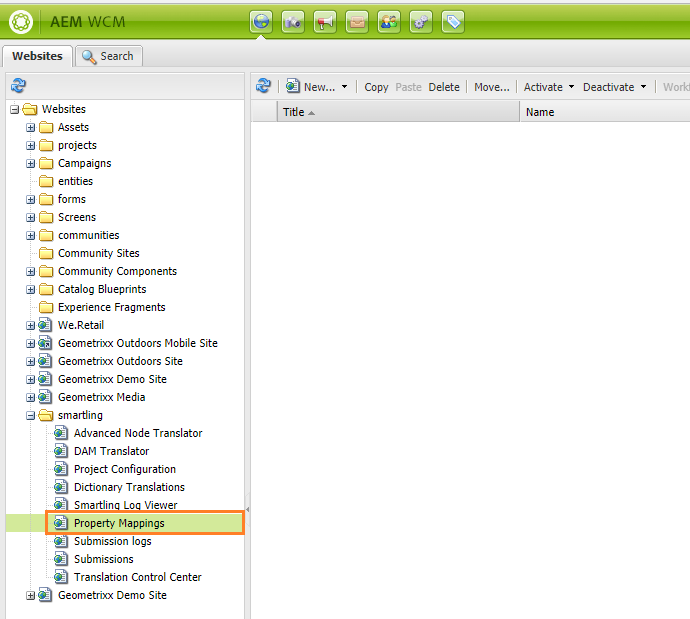Select Geometrixx Media in the tree

point(101,397)
